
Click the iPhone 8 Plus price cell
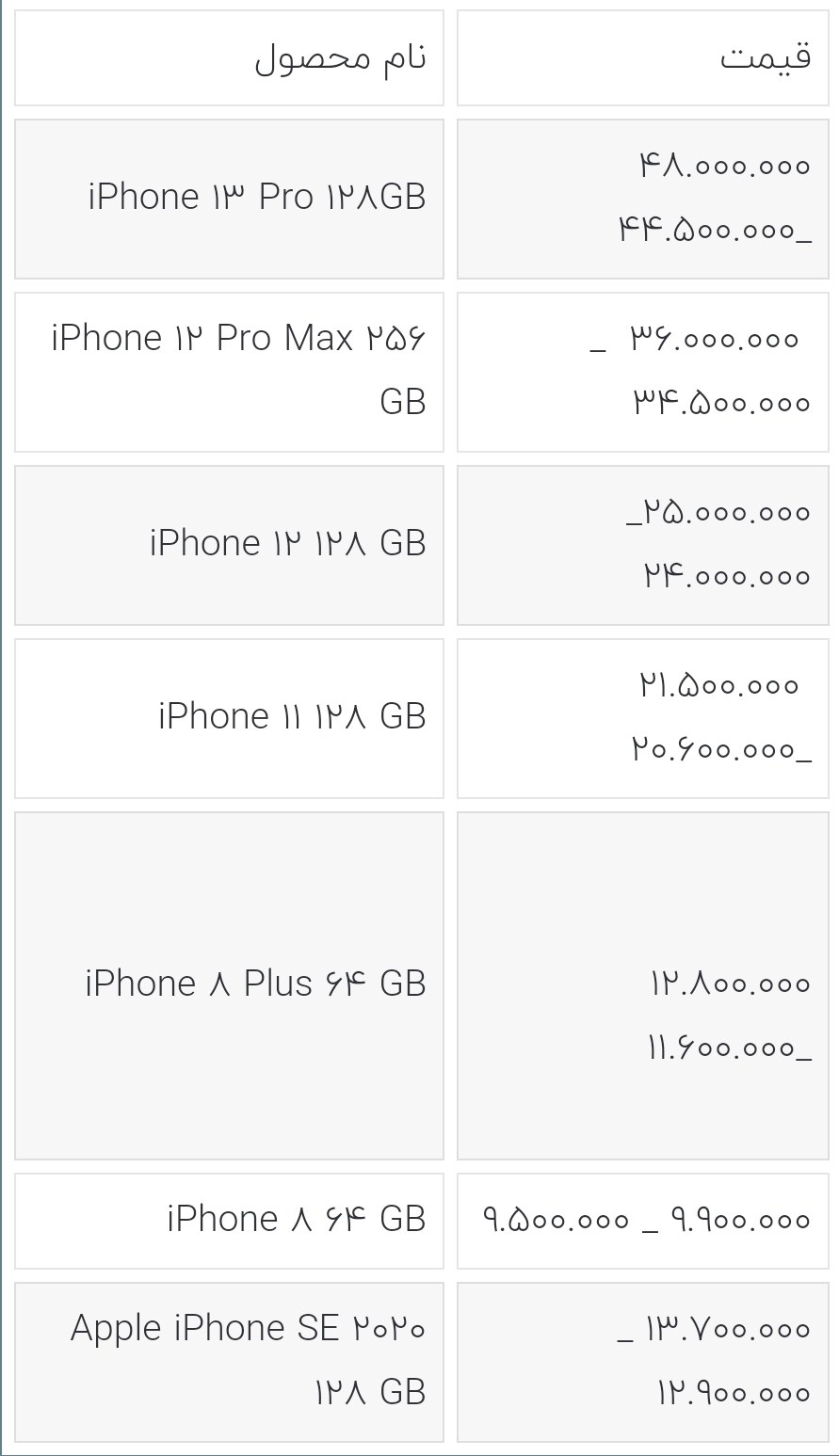click(642, 985)
